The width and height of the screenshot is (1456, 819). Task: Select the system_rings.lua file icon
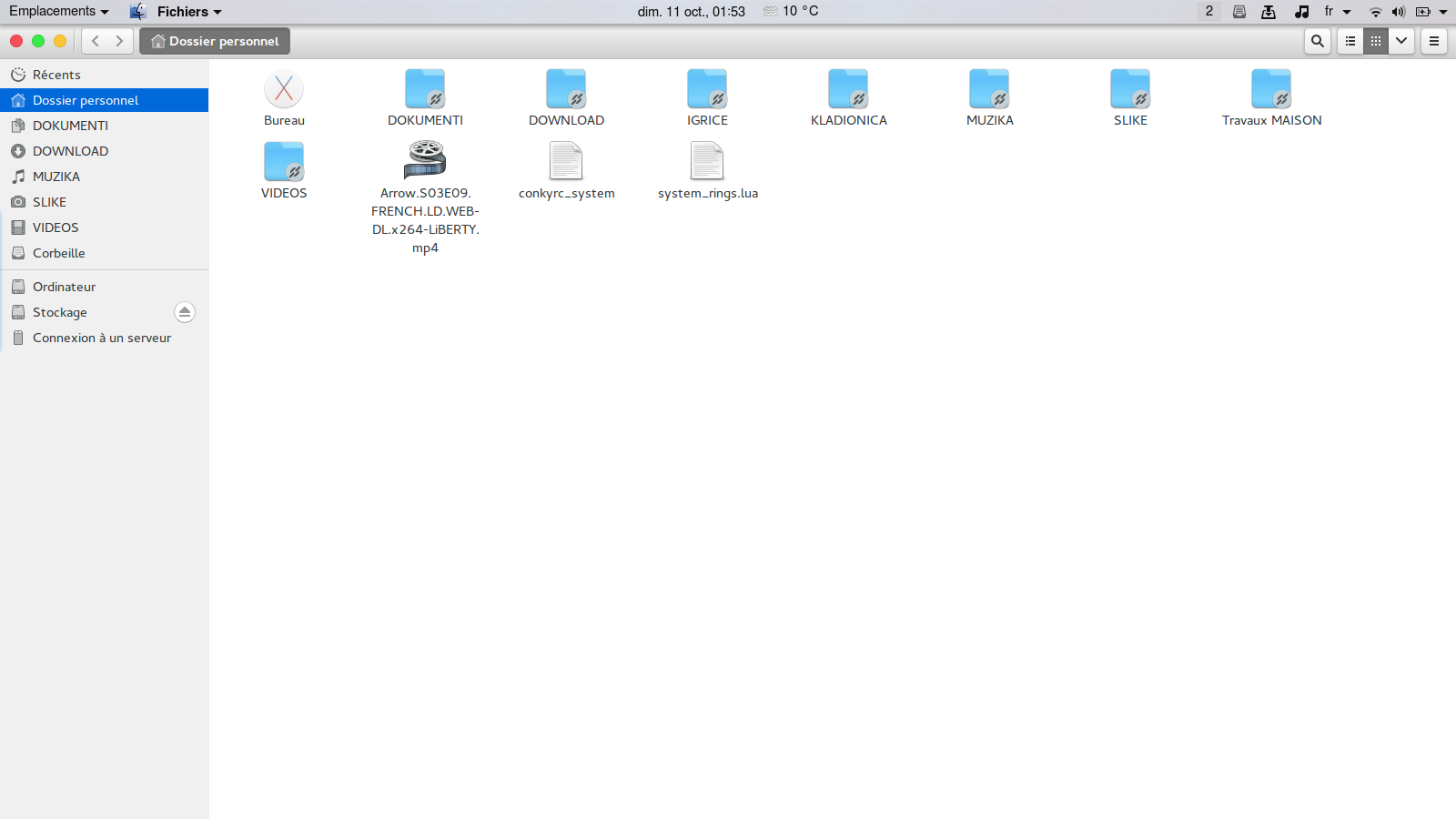click(707, 162)
